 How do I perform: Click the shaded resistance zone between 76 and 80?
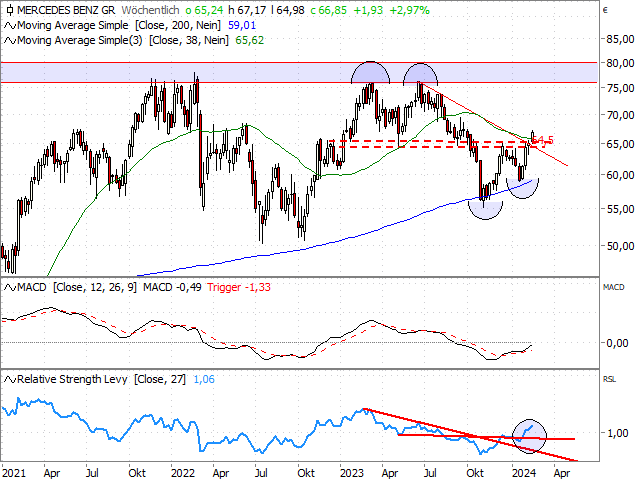(299, 73)
